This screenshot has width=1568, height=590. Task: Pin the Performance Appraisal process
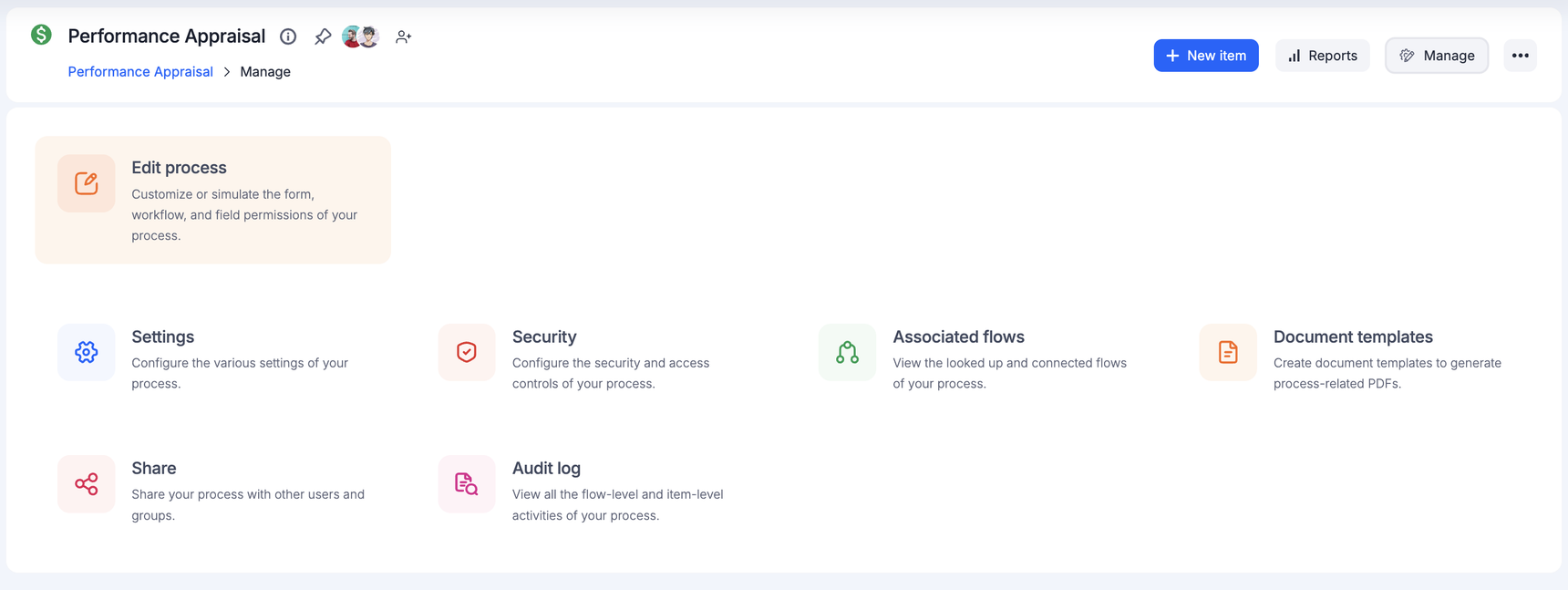click(323, 36)
